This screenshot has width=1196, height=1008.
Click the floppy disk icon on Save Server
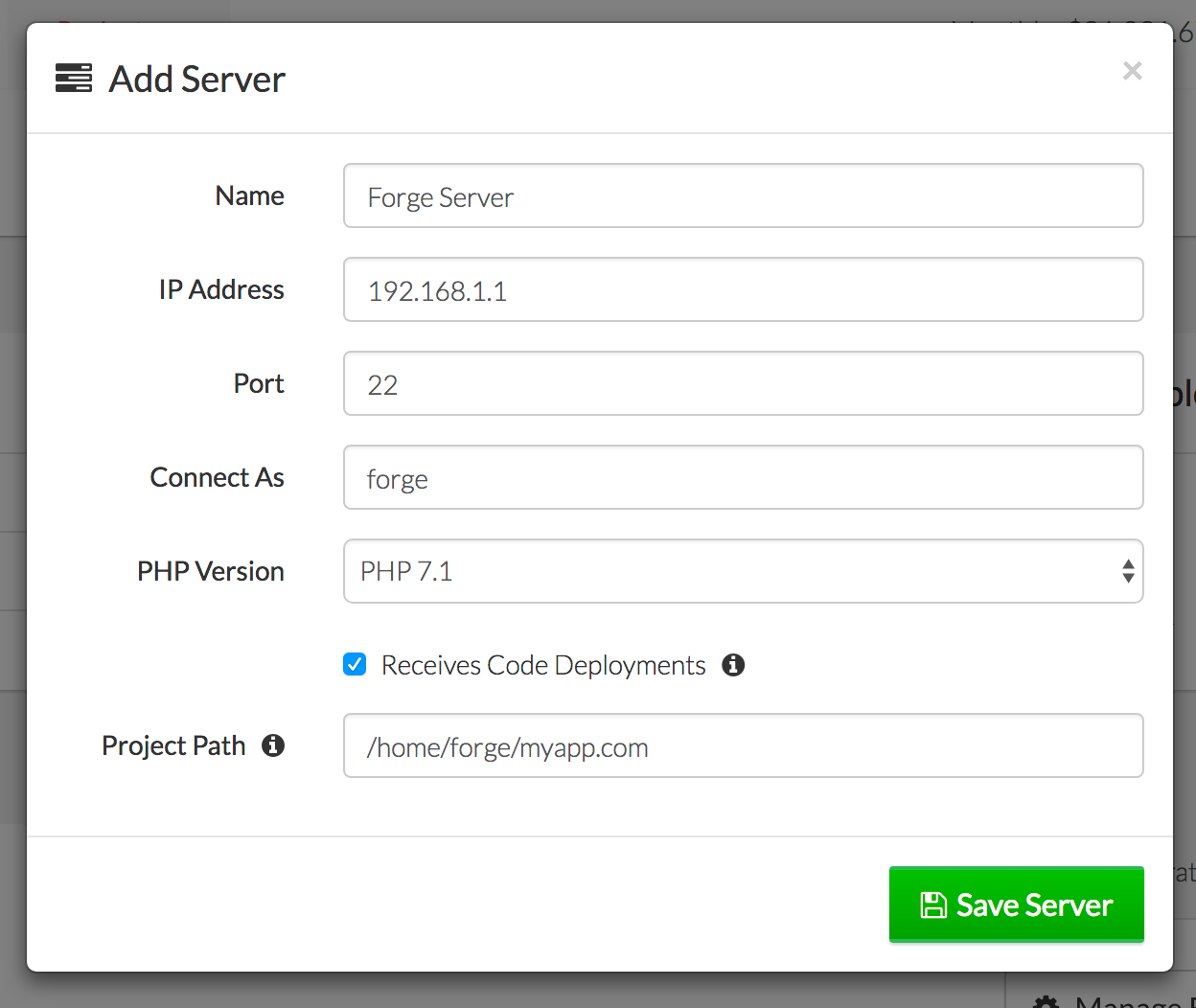pyautogui.click(x=932, y=905)
